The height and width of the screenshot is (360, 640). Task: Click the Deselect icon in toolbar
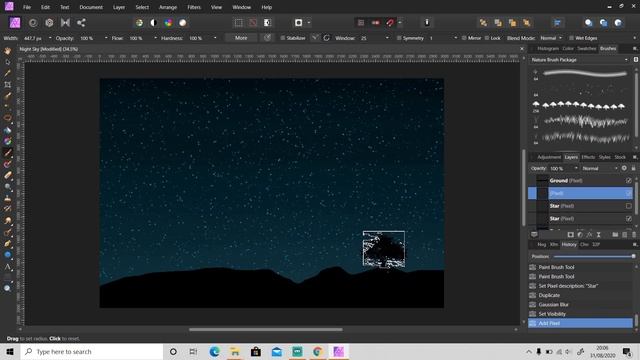[x=253, y=23]
